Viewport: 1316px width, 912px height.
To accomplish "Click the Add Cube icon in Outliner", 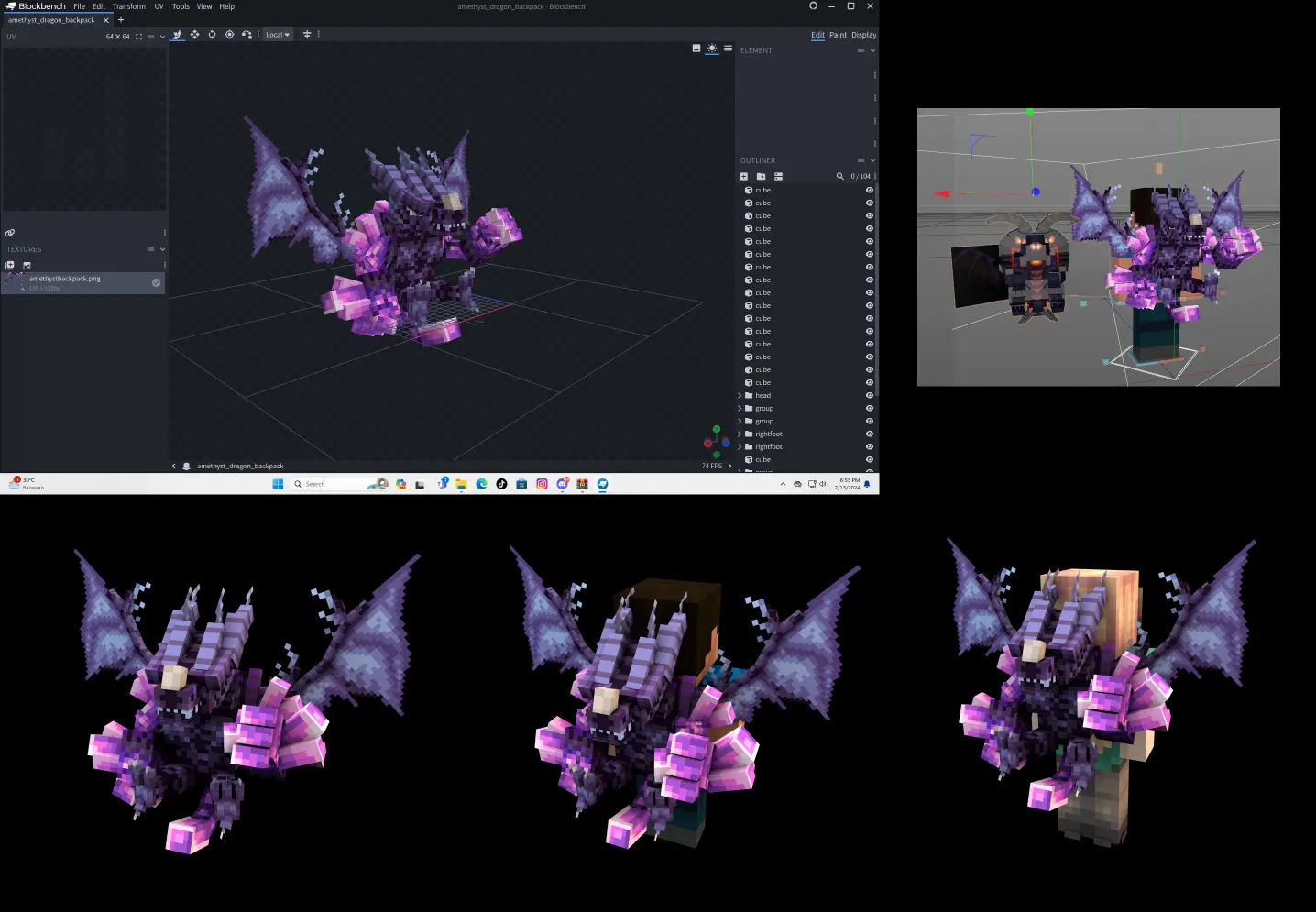I will (x=744, y=176).
